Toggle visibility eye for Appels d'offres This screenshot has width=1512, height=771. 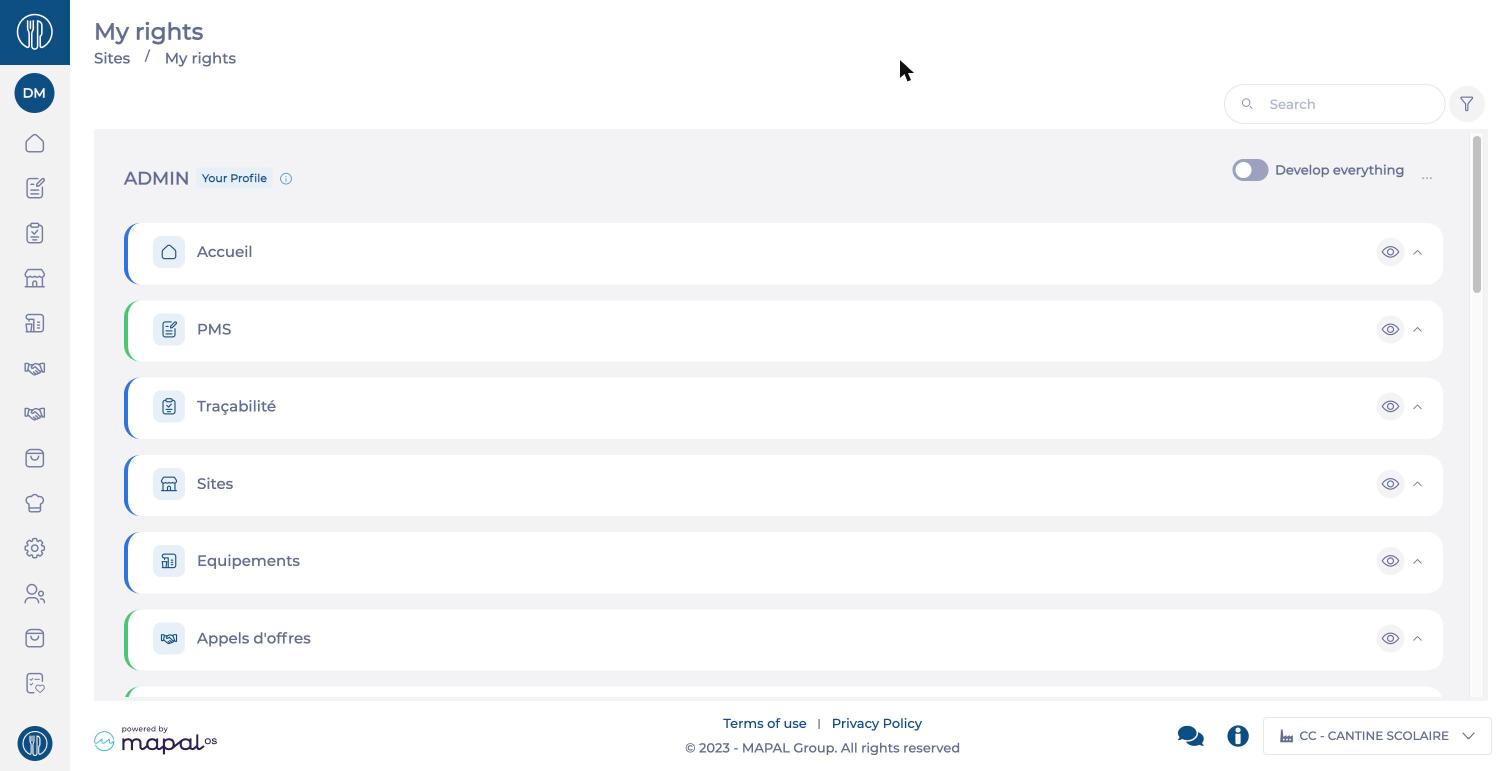(1390, 638)
